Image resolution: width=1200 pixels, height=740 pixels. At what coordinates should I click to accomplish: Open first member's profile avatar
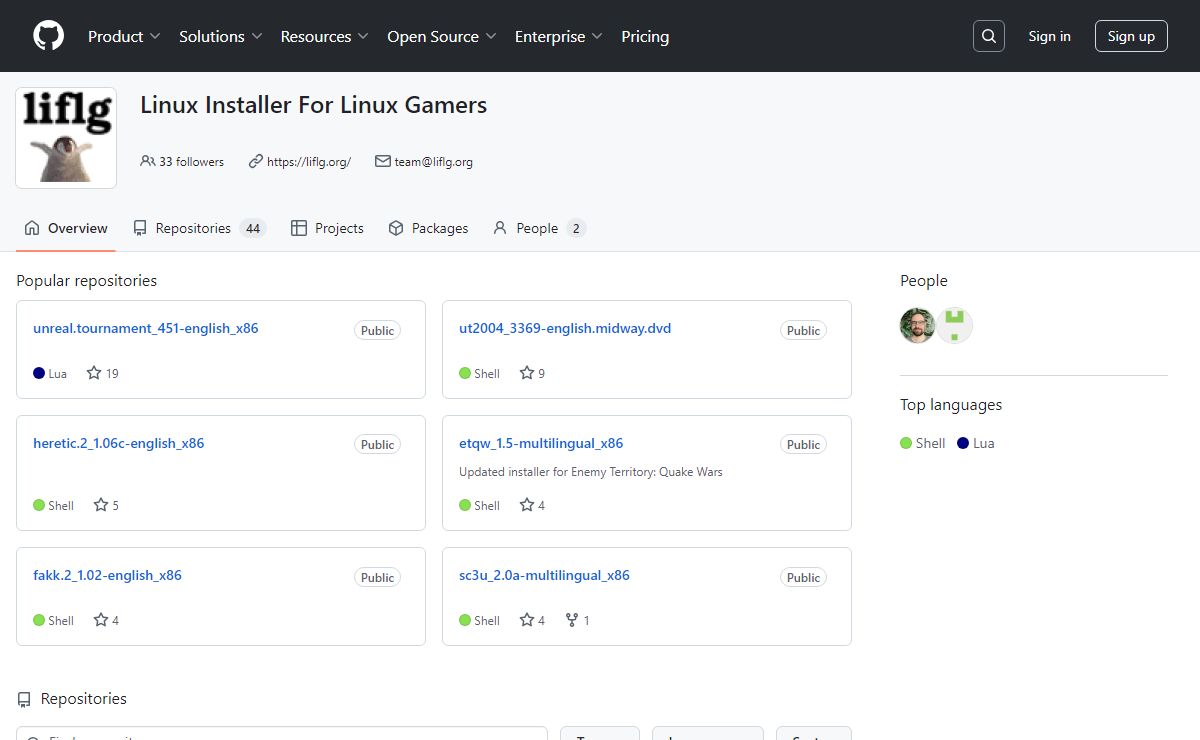coord(917,325)
